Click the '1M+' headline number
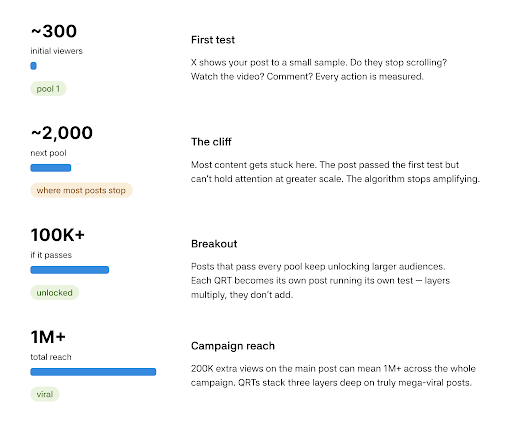 [48, 337]
